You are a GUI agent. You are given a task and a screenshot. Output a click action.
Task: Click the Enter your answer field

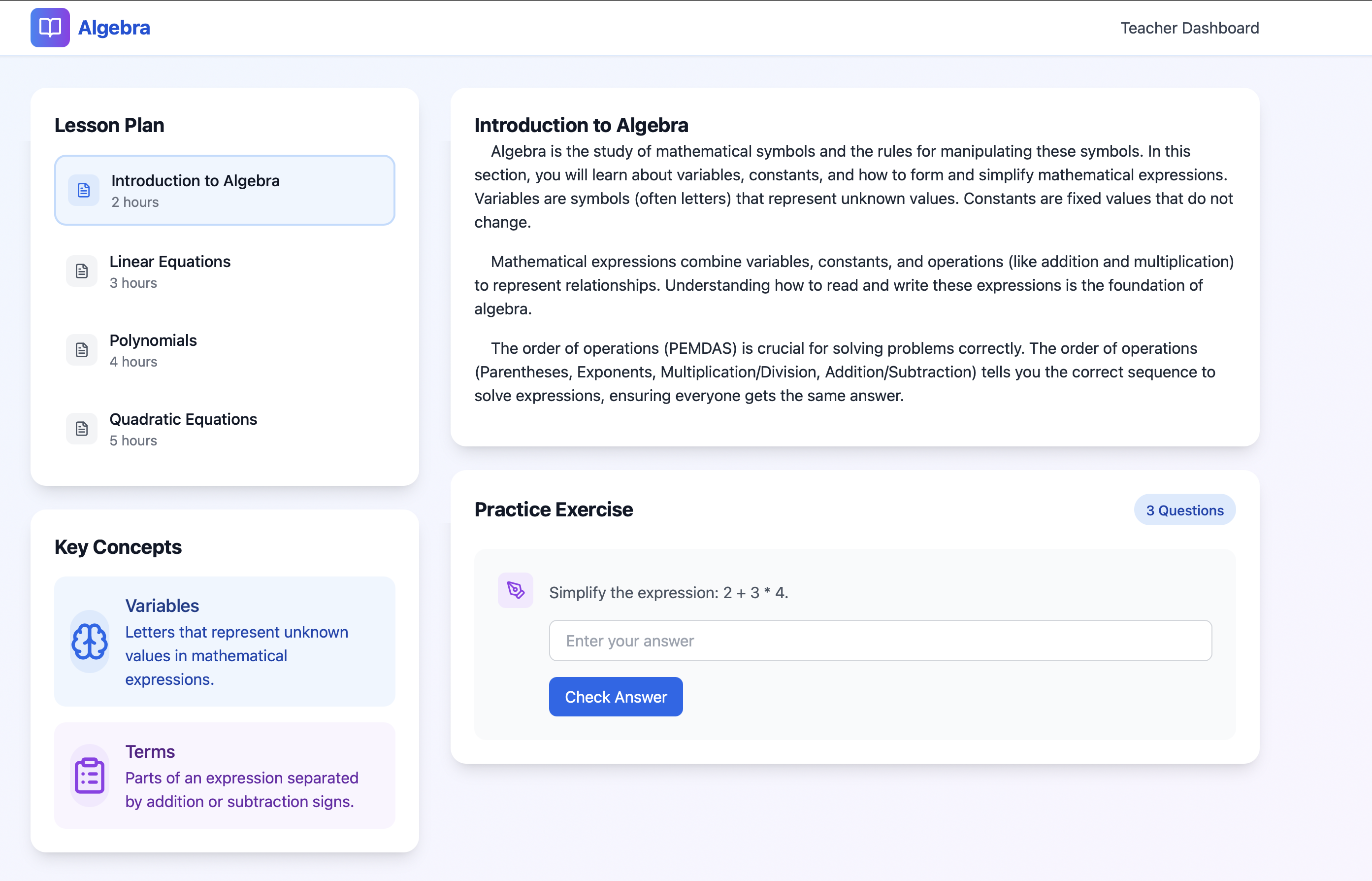(880, 641)
